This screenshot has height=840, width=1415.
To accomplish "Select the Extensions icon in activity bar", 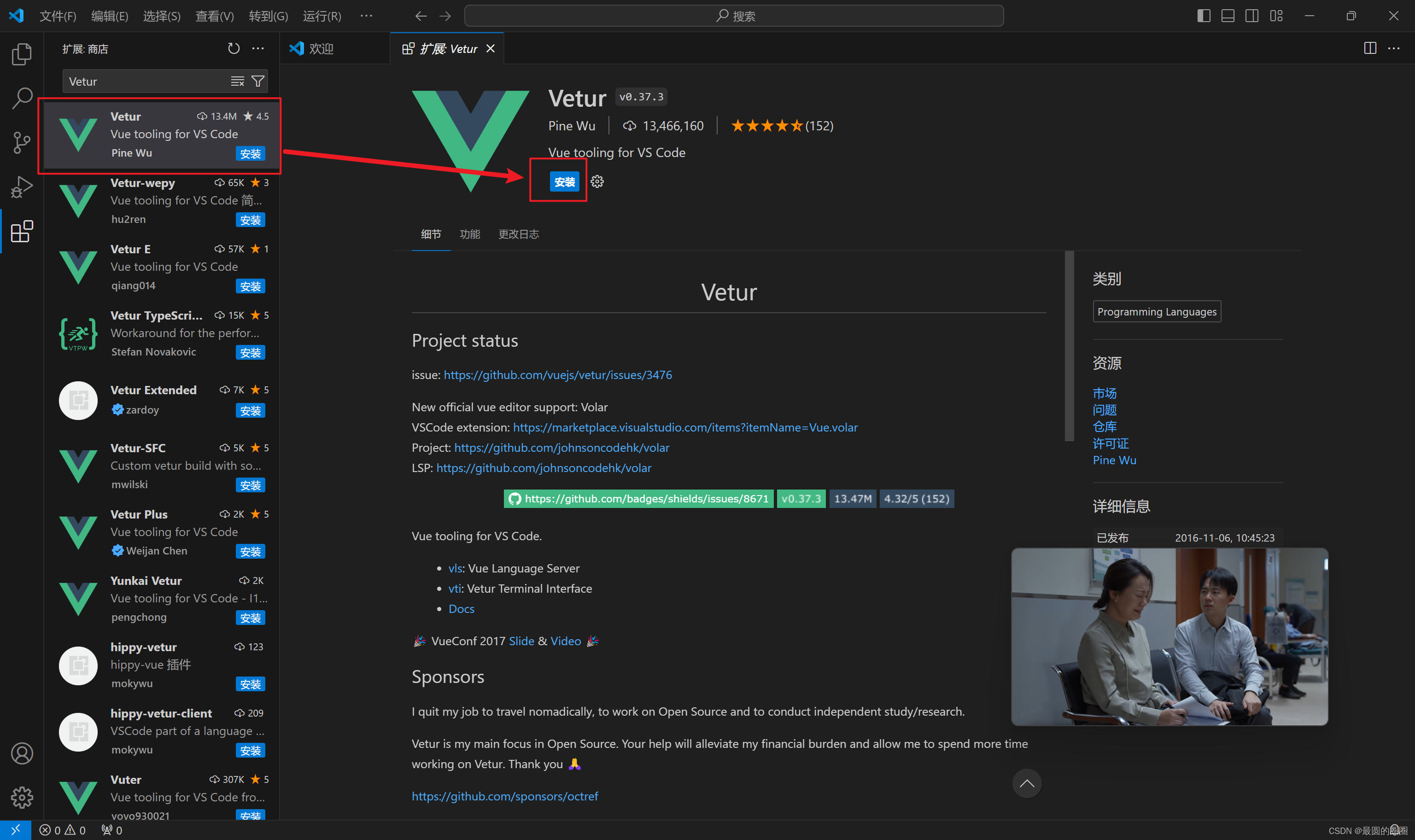I will click(x=22, y=232).
